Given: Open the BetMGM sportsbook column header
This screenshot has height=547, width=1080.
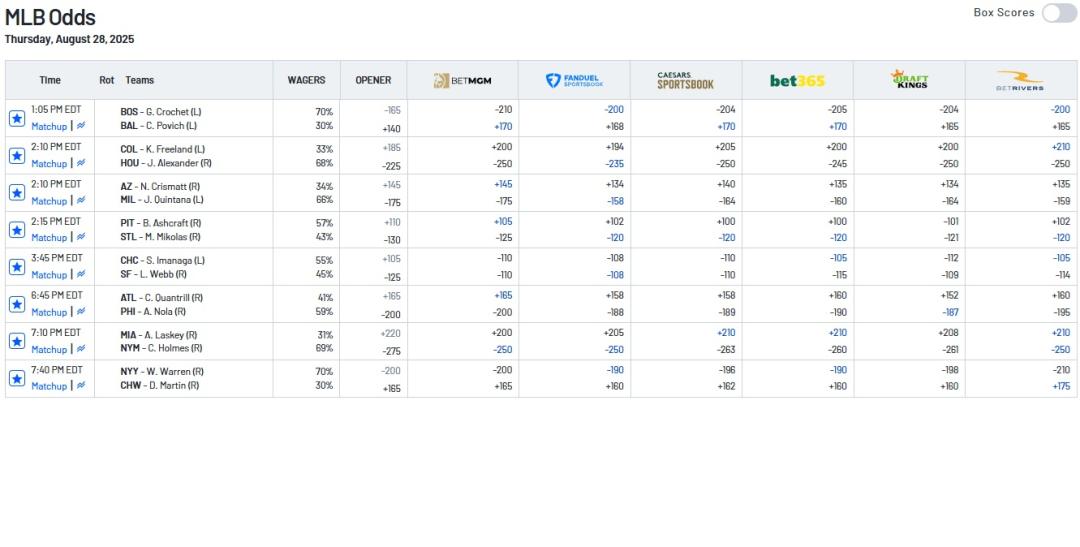Looking at the screenshot, I should click(x=462, y=80).
